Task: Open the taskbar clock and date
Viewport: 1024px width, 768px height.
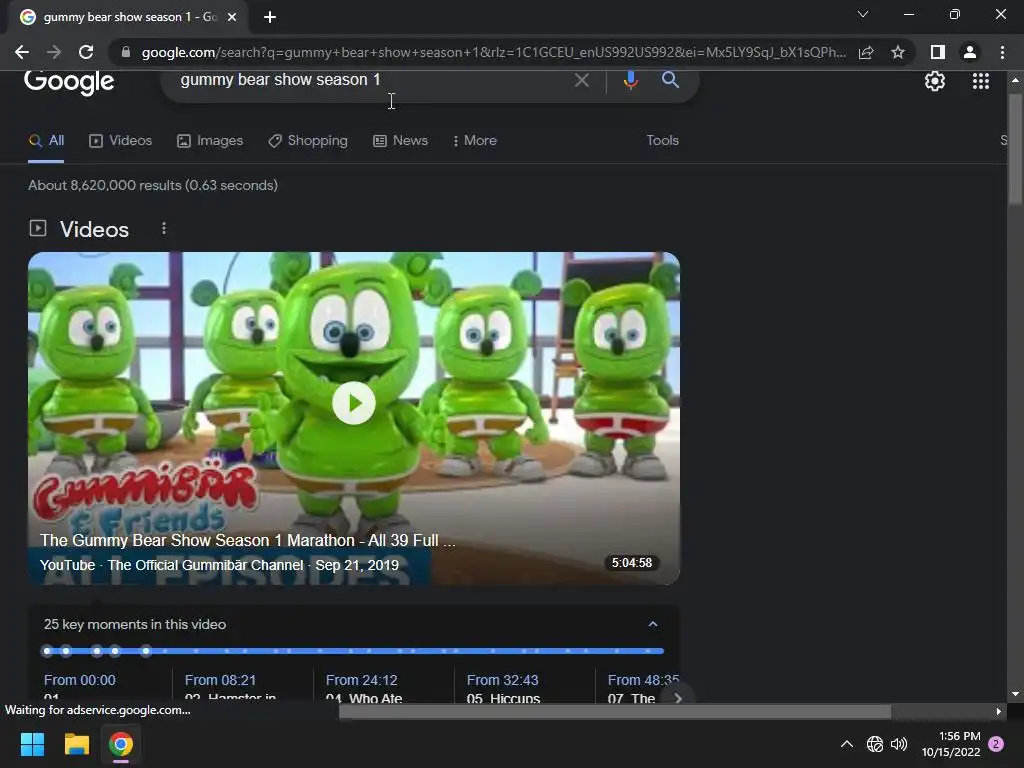Action: 951,744
